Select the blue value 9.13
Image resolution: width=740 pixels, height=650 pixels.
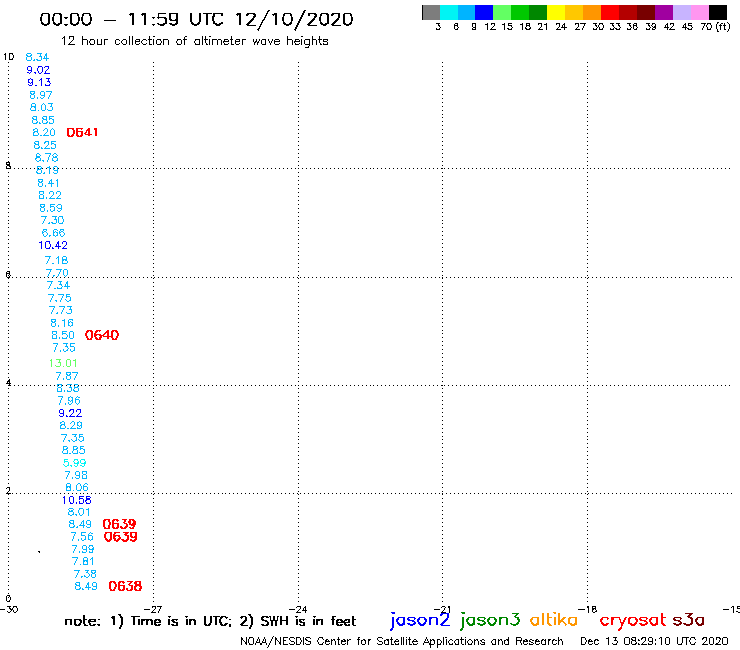point(39,82)
